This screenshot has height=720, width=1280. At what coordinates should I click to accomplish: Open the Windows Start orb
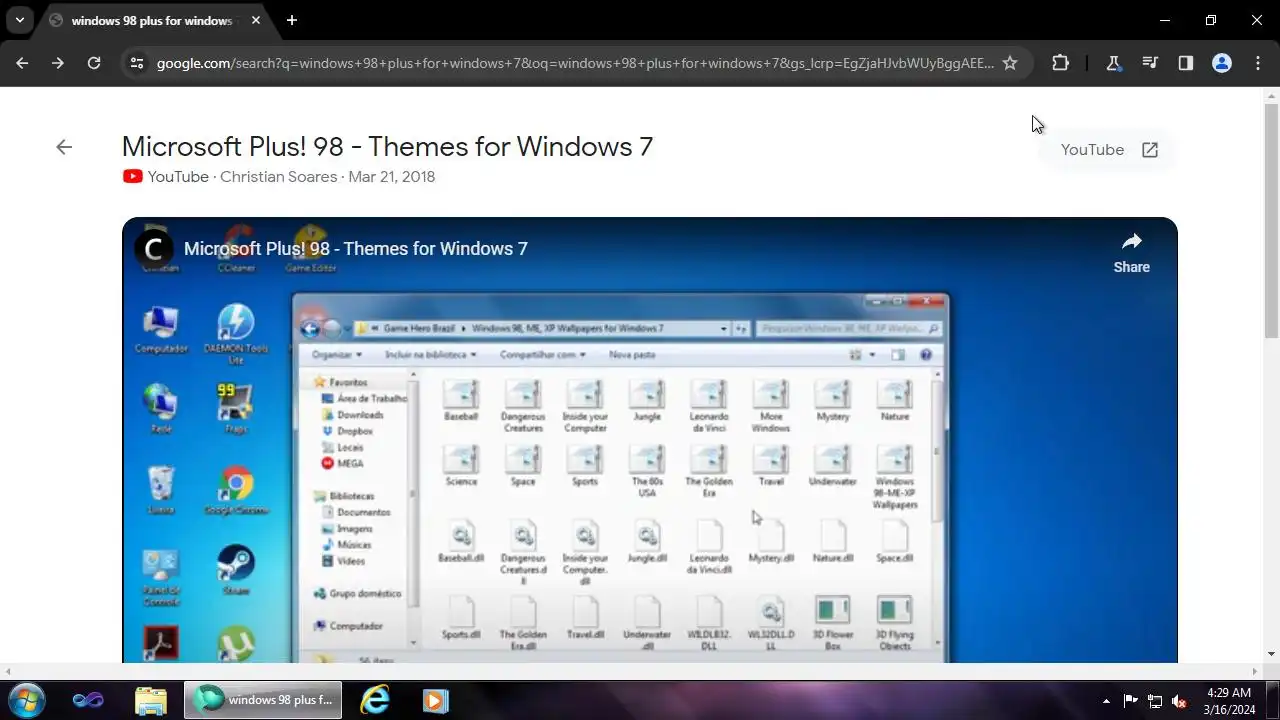click(x=26, y=699)
